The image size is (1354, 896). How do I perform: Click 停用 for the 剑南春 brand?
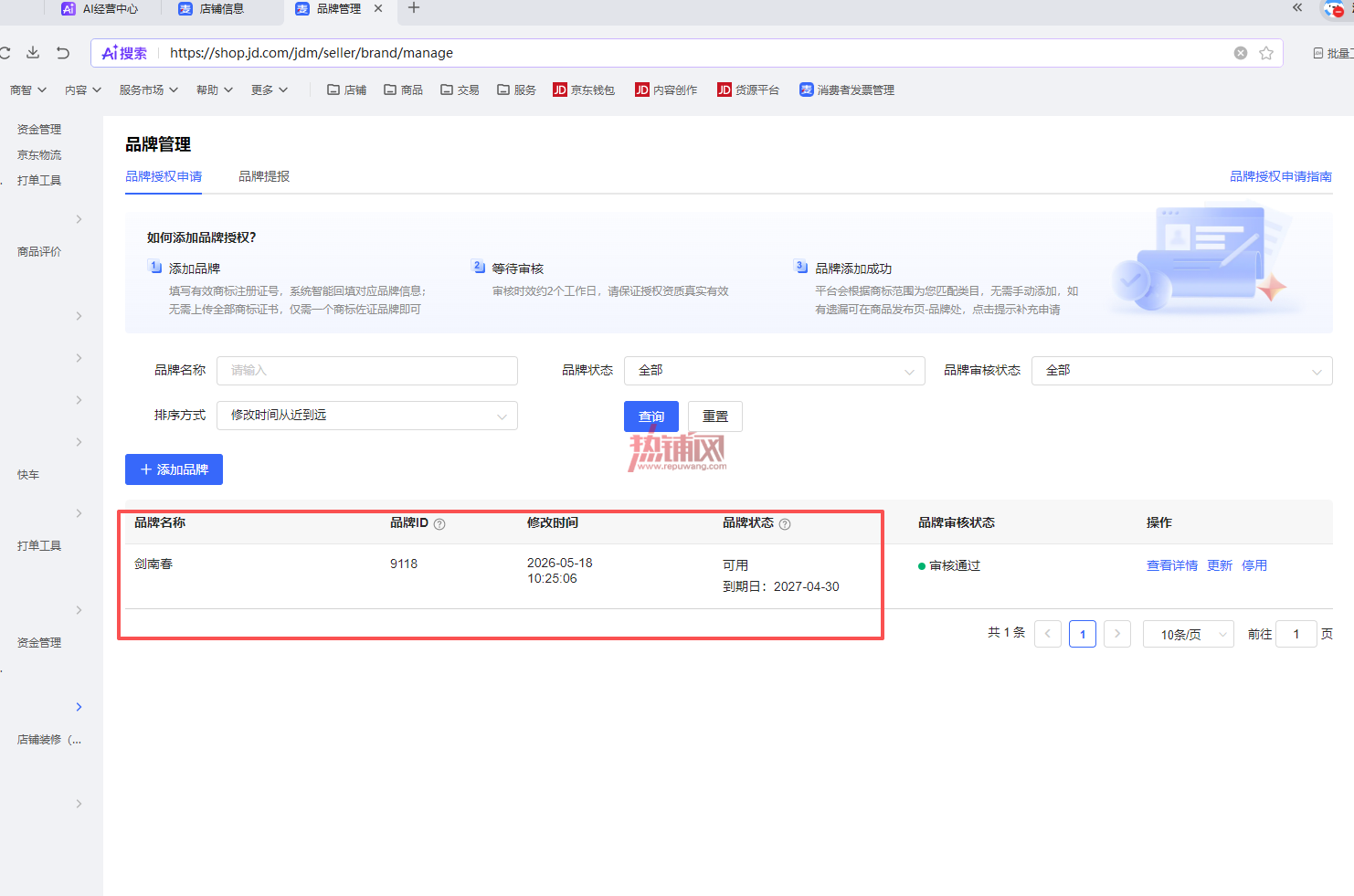pyautogui.click(x=1254, y=566)
